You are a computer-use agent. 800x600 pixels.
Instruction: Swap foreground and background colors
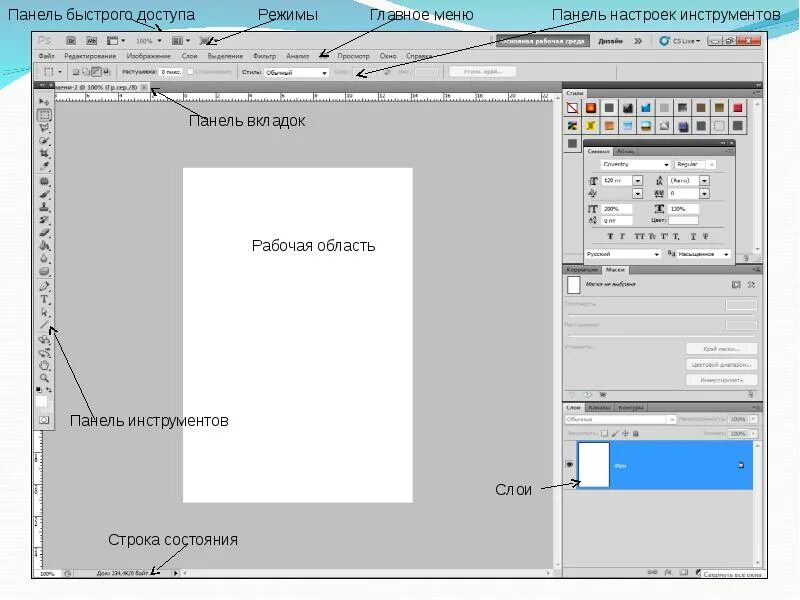click(49, 389)
